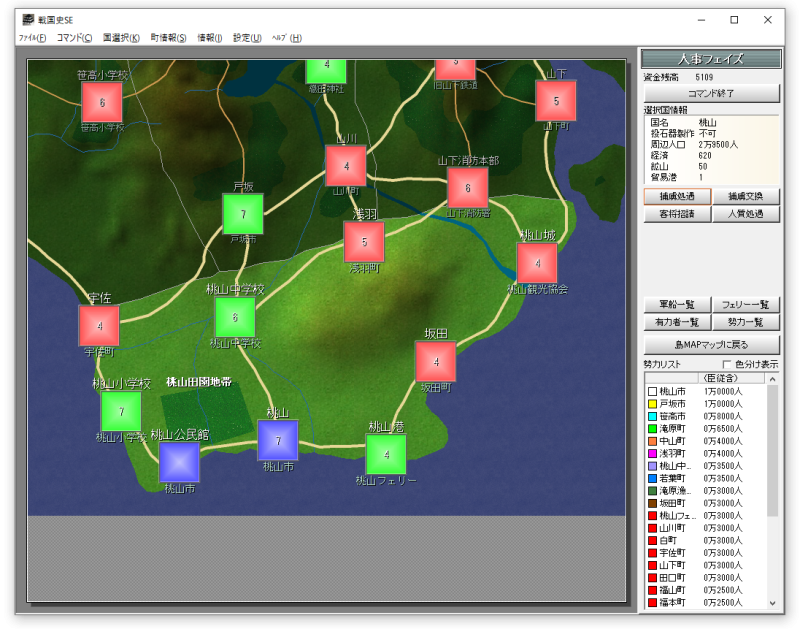Open the 設定(U) menu
This screenshot has width=800, height=629.
coord(247,38)
